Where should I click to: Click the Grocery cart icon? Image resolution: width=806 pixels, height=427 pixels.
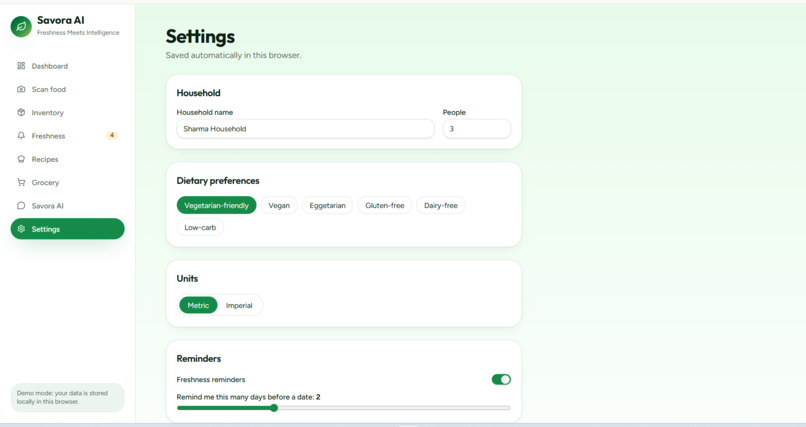point(21,182)
